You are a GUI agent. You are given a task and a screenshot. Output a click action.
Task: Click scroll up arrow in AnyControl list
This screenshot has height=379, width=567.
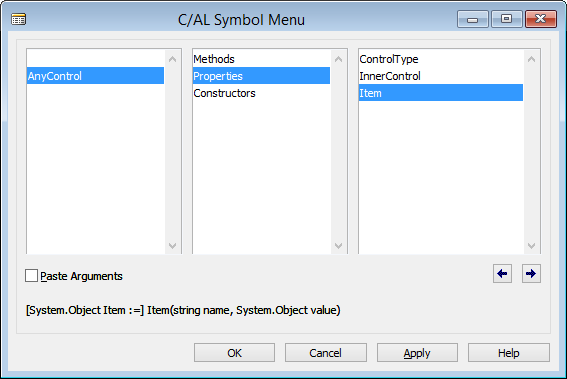172,59
